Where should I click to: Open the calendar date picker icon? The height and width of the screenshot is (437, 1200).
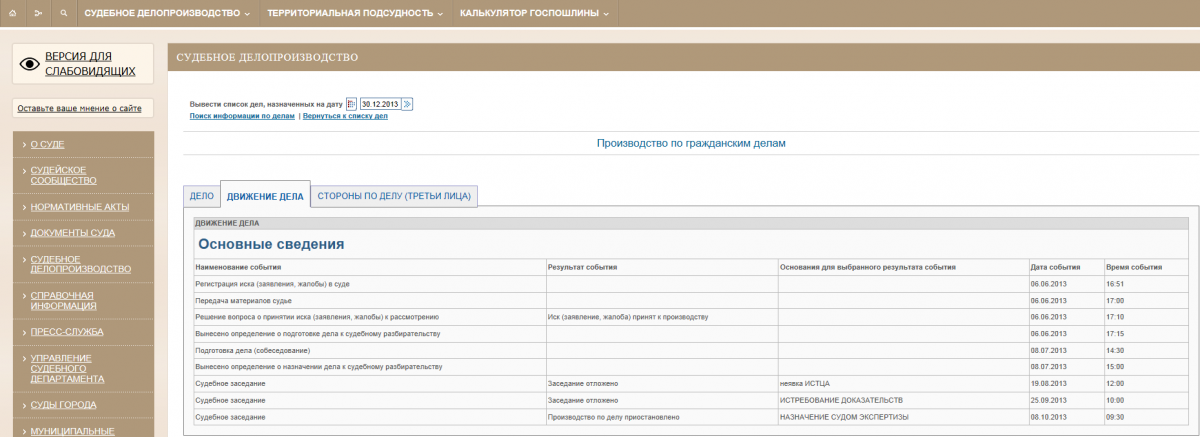coord(351,103)
